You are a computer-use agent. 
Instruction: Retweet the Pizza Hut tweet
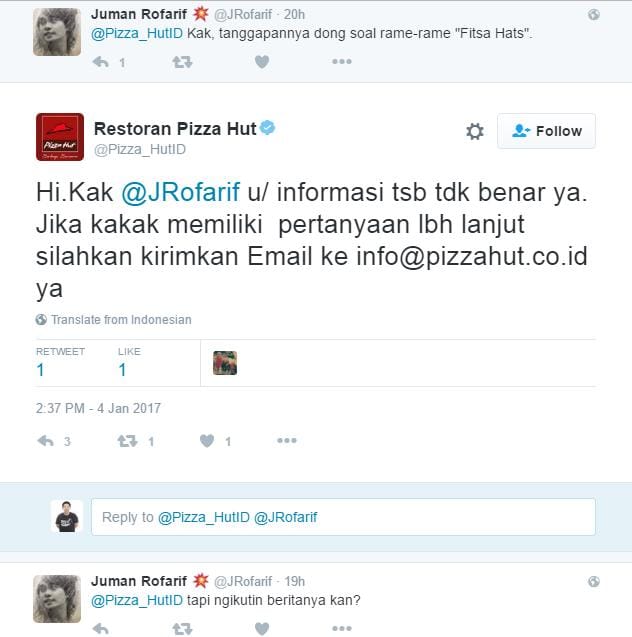click(128, 441)
